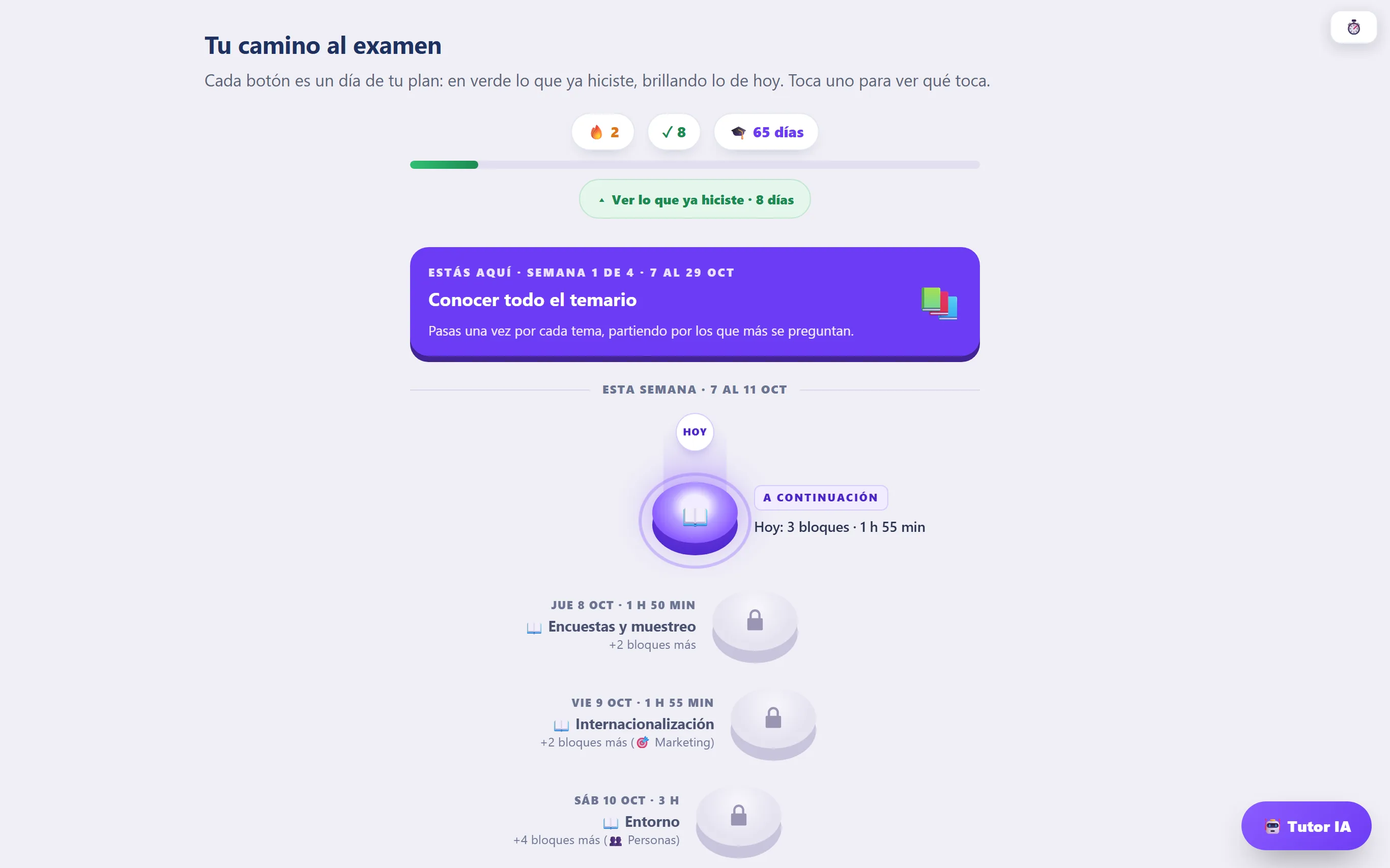Click the flame streak counter
This screenshot has width=1390, height=868.
603,132
